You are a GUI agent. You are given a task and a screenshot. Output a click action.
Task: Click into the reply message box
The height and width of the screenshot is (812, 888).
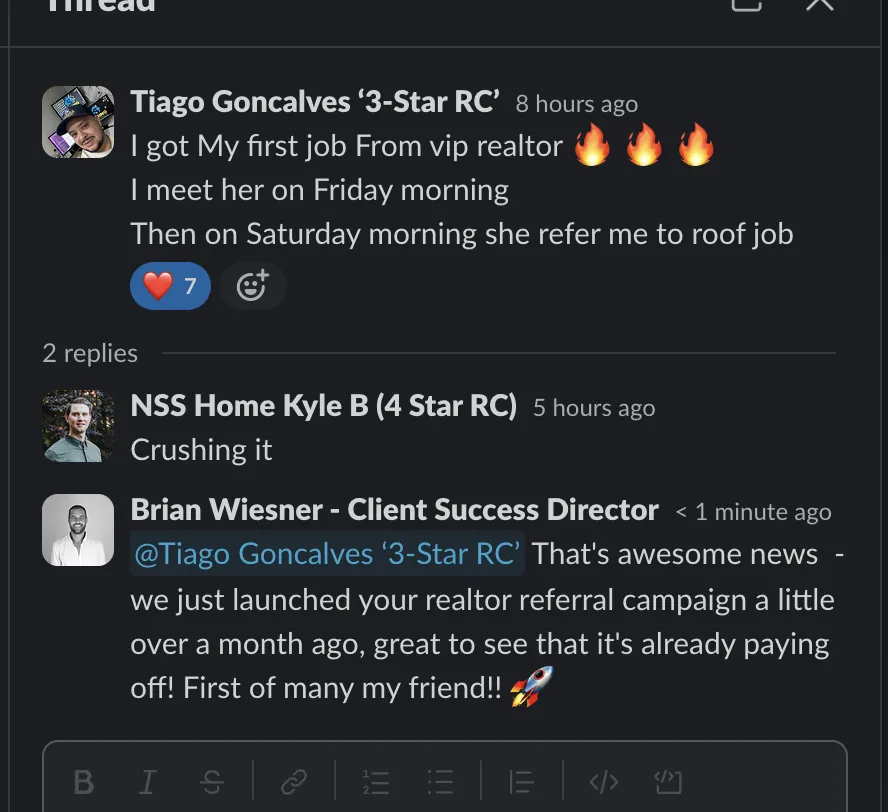tap(445, 776)
